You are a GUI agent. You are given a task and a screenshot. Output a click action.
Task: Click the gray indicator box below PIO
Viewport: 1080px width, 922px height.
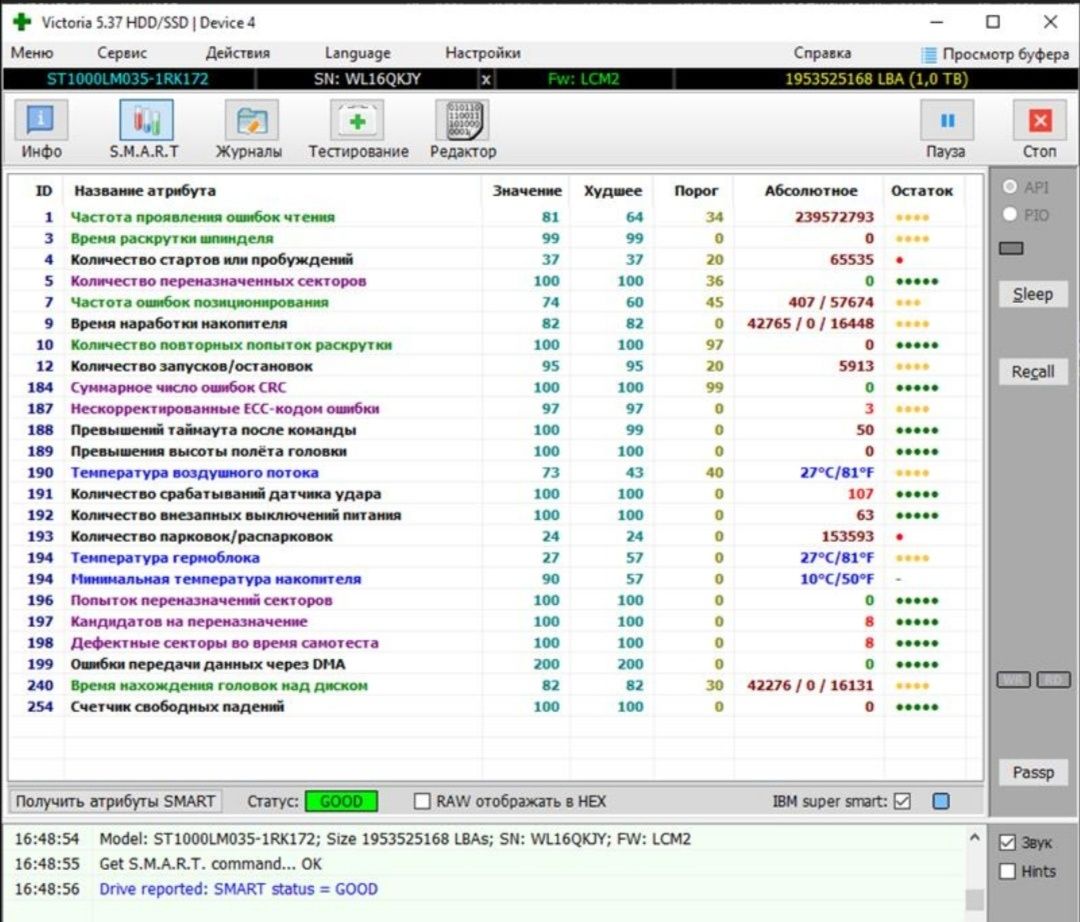tap(1011, 249)
